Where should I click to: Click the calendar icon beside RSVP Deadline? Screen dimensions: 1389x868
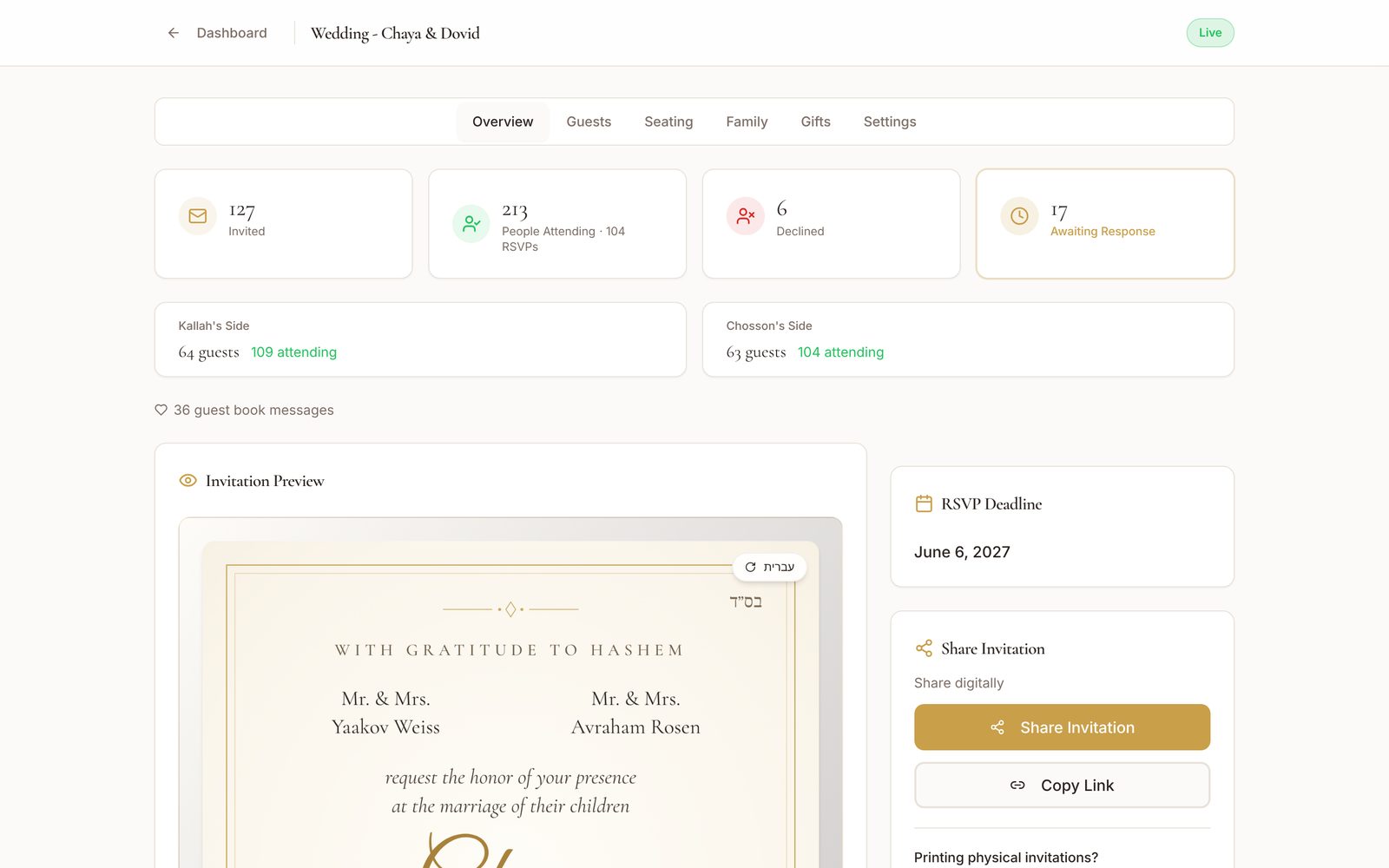(x=924, y=503)
